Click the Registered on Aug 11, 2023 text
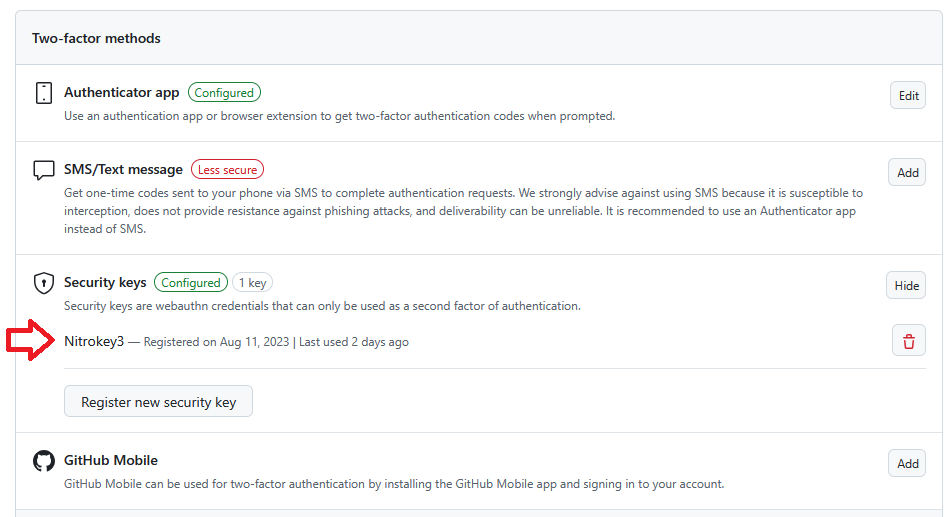Viewport: 946px width, 517px height. pos(216,342)
